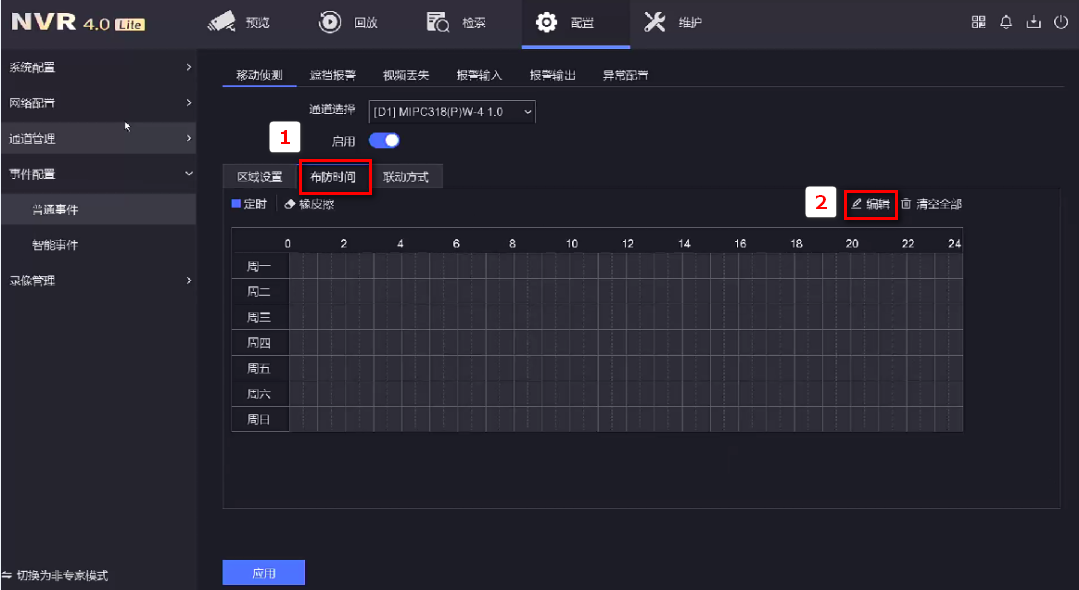Open the 联动方式 sub-tab
The width and height of the screenshot is (1079, 590).
point(406,177)
